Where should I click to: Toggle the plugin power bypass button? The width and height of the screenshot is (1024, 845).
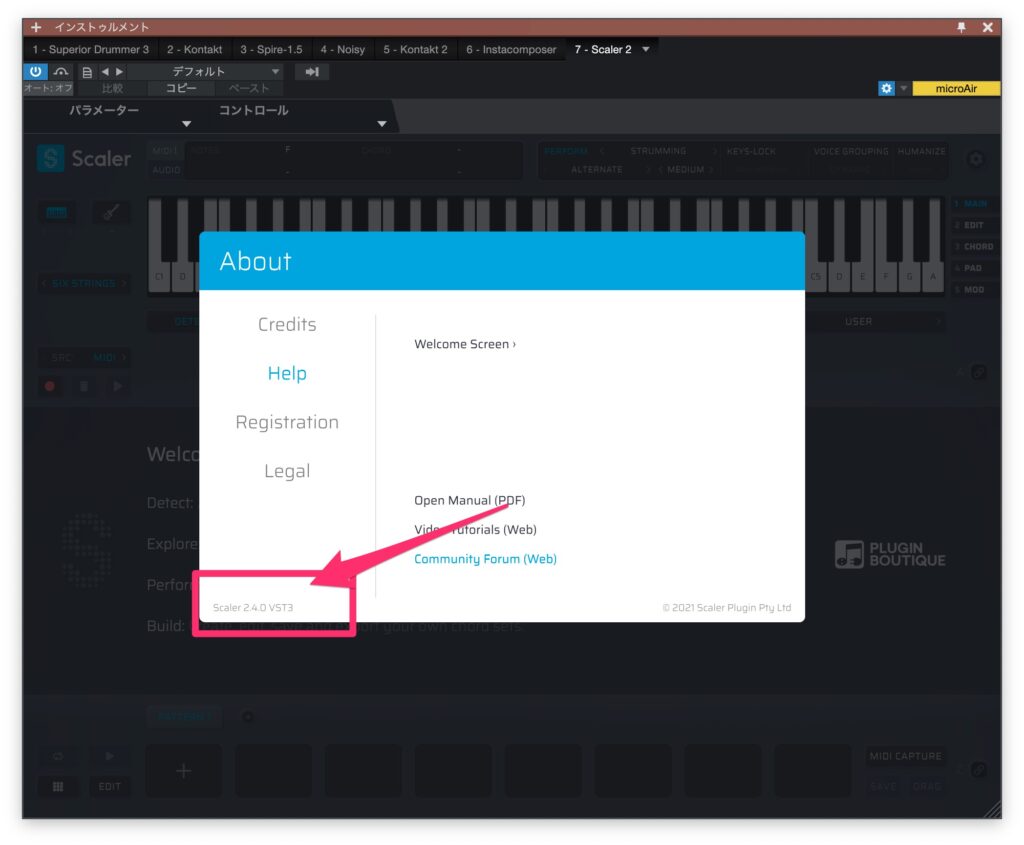coord(36,72)
